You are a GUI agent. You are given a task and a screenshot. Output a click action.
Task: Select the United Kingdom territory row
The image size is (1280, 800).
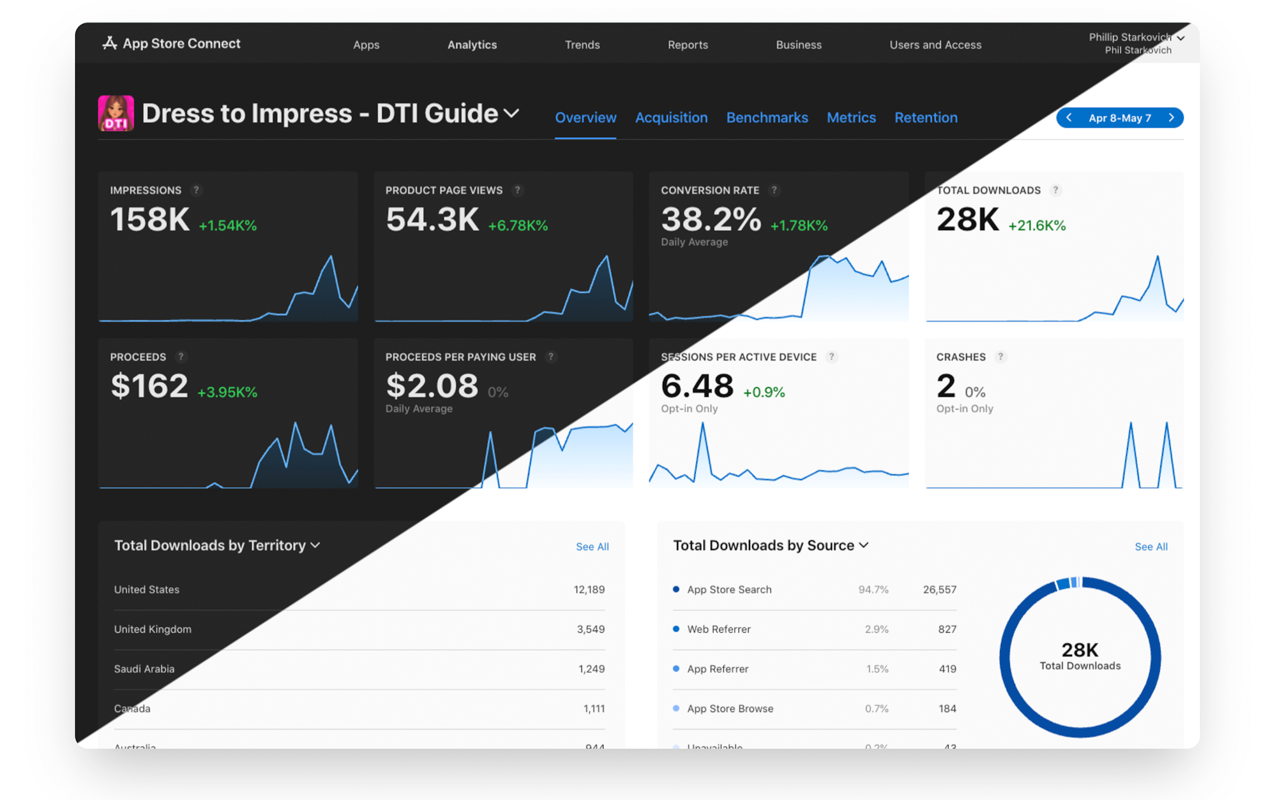pyautogui.click(x=359, y=630)
